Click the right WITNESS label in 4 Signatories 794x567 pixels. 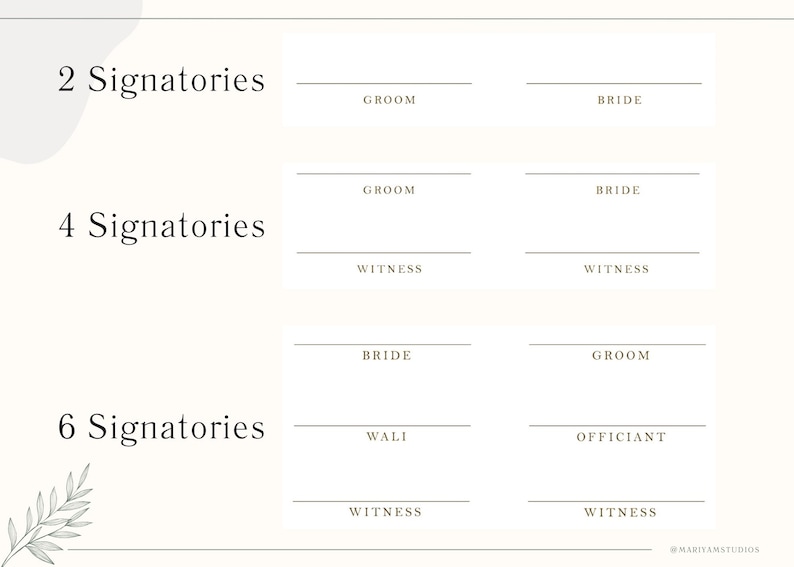616,269
